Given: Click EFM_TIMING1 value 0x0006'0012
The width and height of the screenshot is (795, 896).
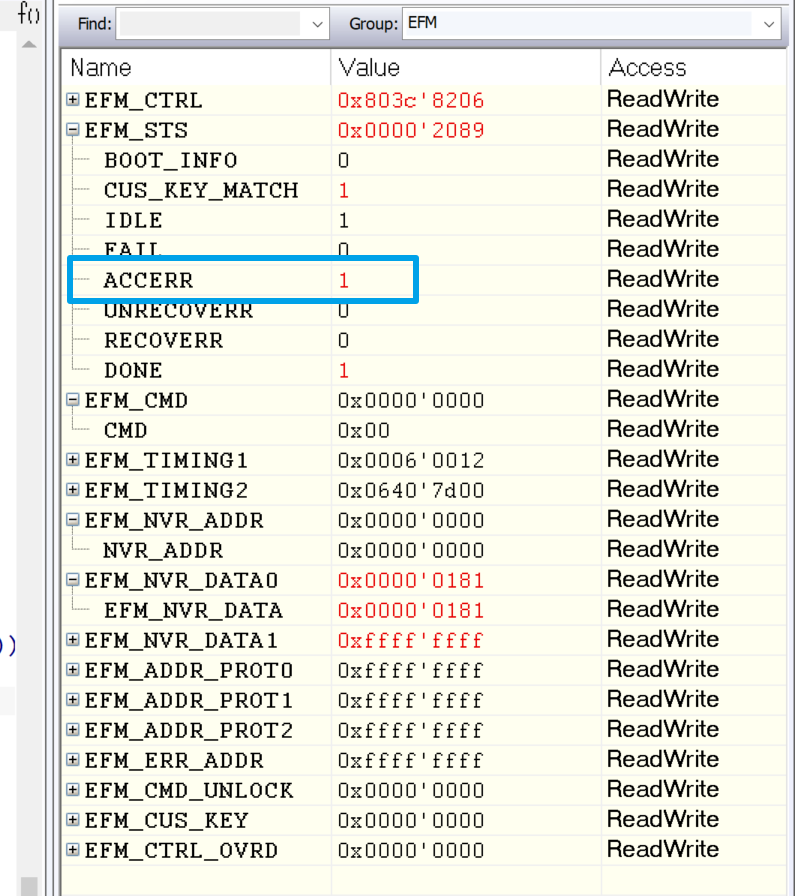Looking at the screenshot, I should (x=411, y=460).
